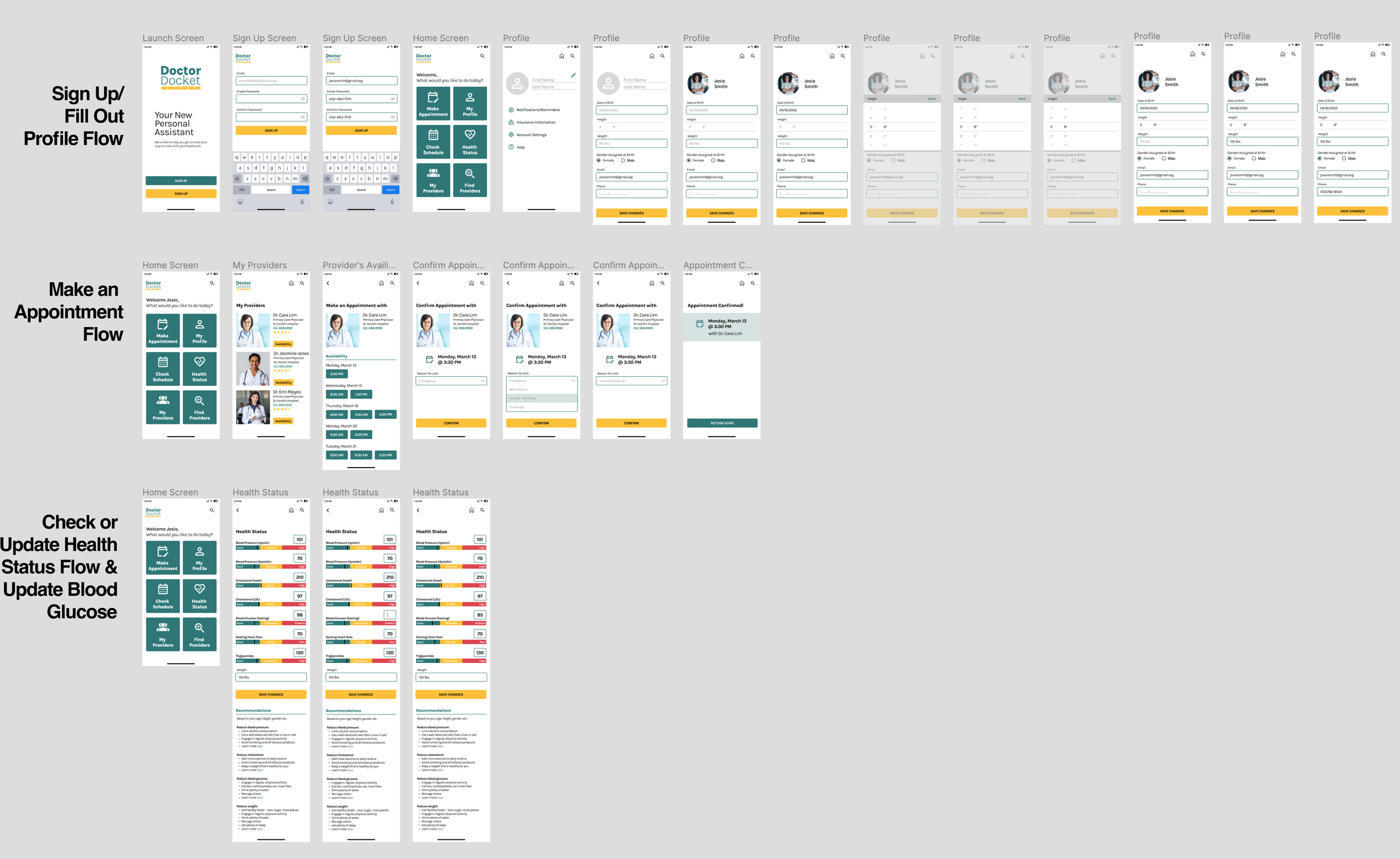Click the Help question-mark icon
The image size is (1400, 859).
point(511,147)
